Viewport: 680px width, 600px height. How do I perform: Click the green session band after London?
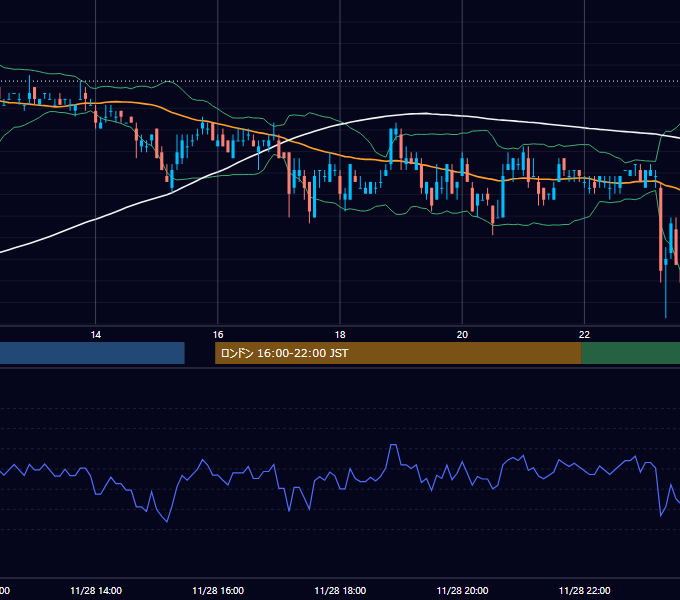[631, 353]
